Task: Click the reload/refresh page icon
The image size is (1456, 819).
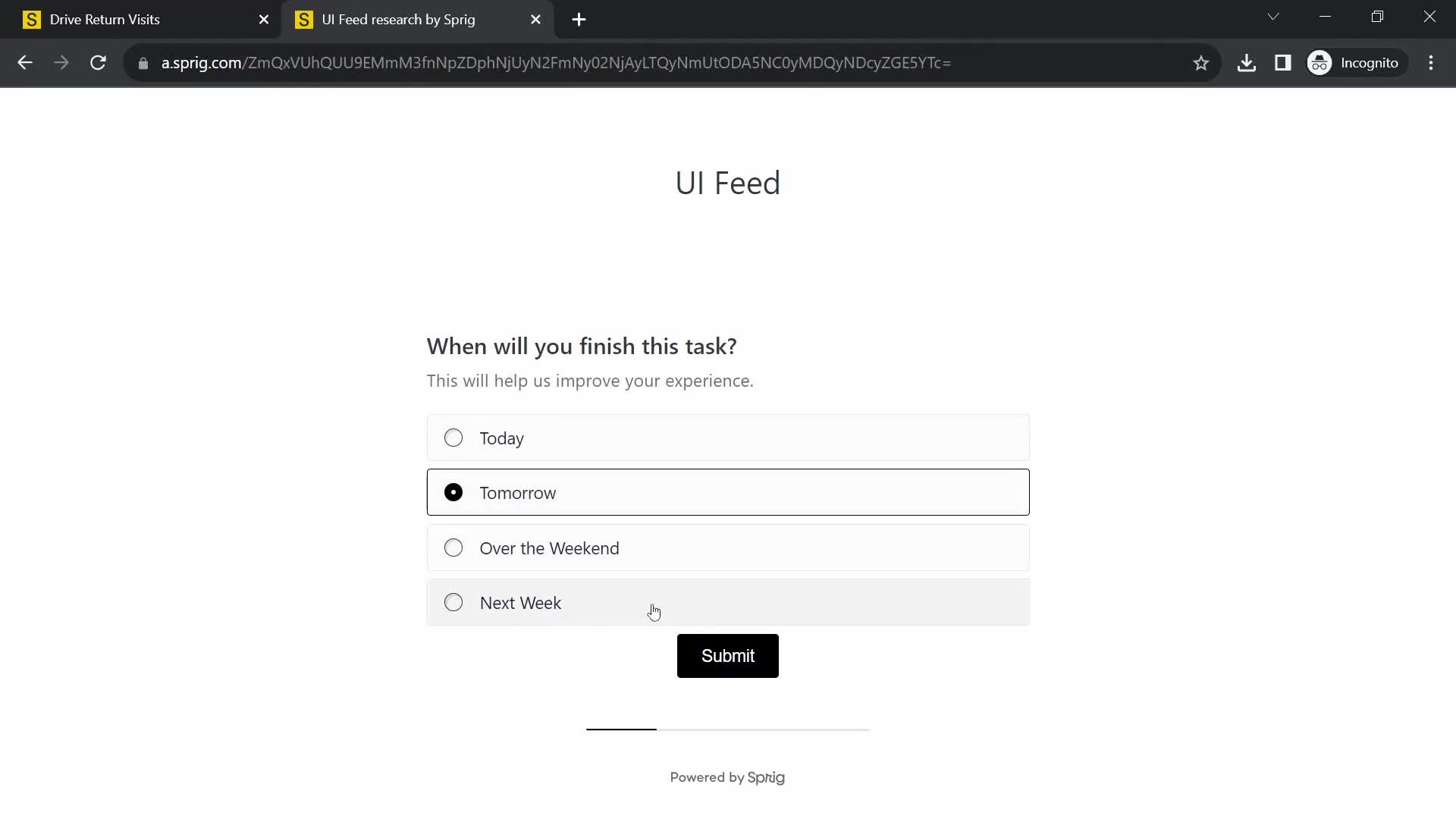Action: tap(98, 63)
